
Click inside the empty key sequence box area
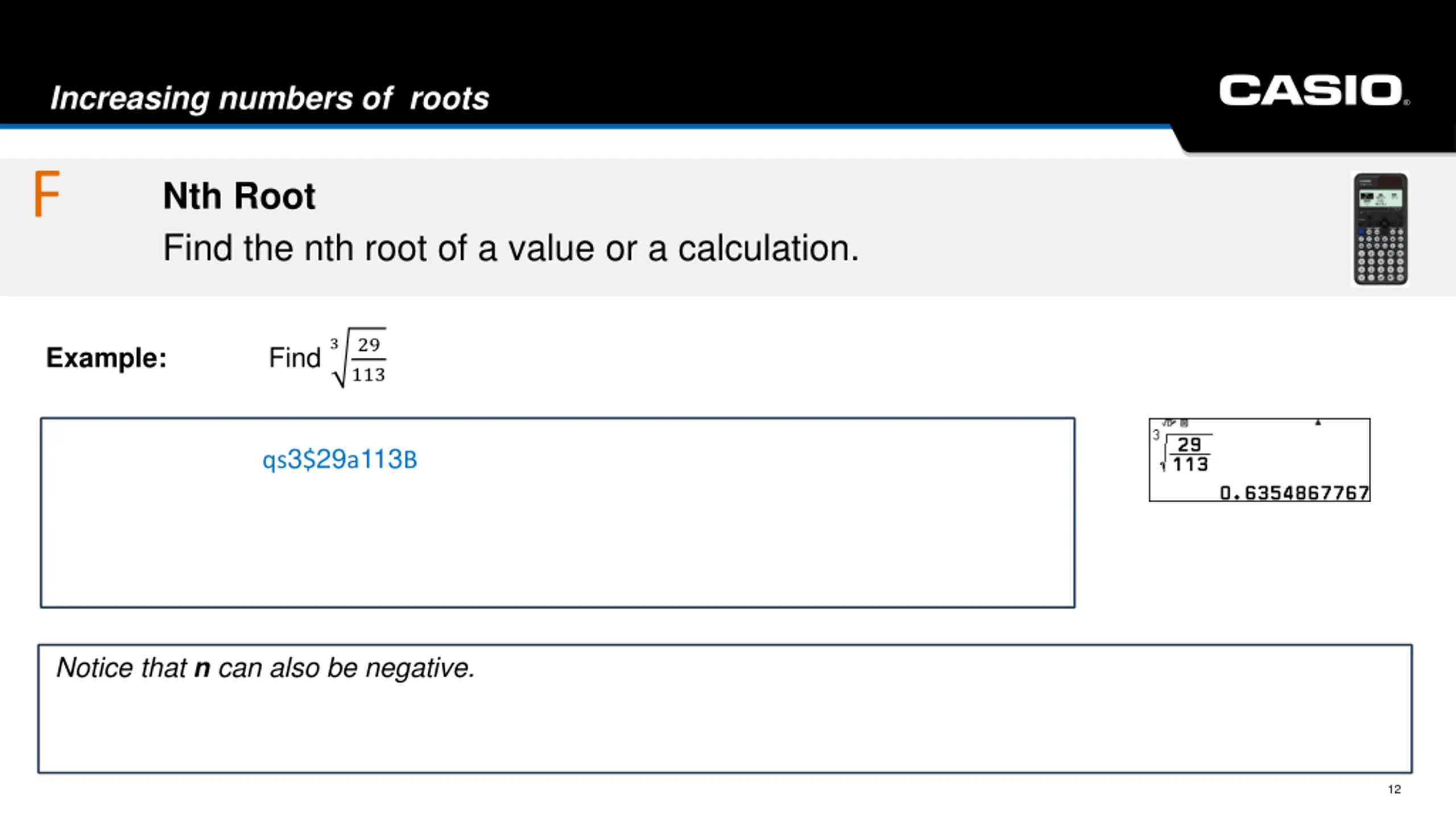[557, 540]
